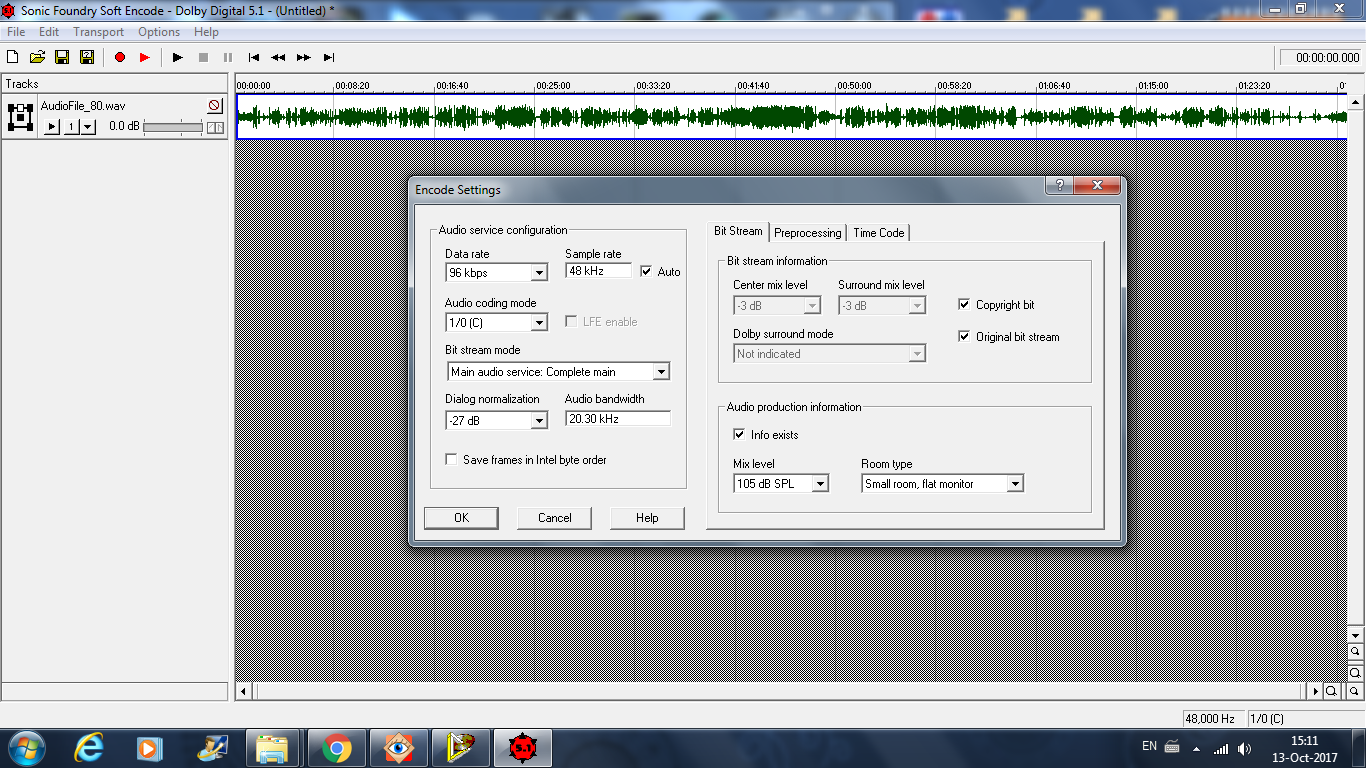Click the OK button in Encode Settings

pos(461,518)
